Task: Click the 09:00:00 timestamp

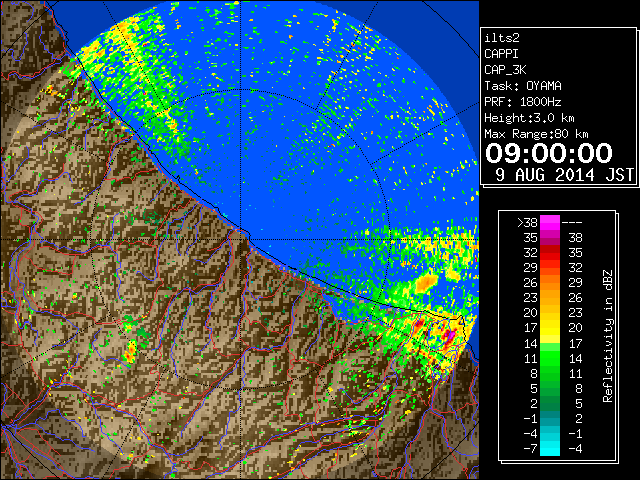Action: point(549,153)
